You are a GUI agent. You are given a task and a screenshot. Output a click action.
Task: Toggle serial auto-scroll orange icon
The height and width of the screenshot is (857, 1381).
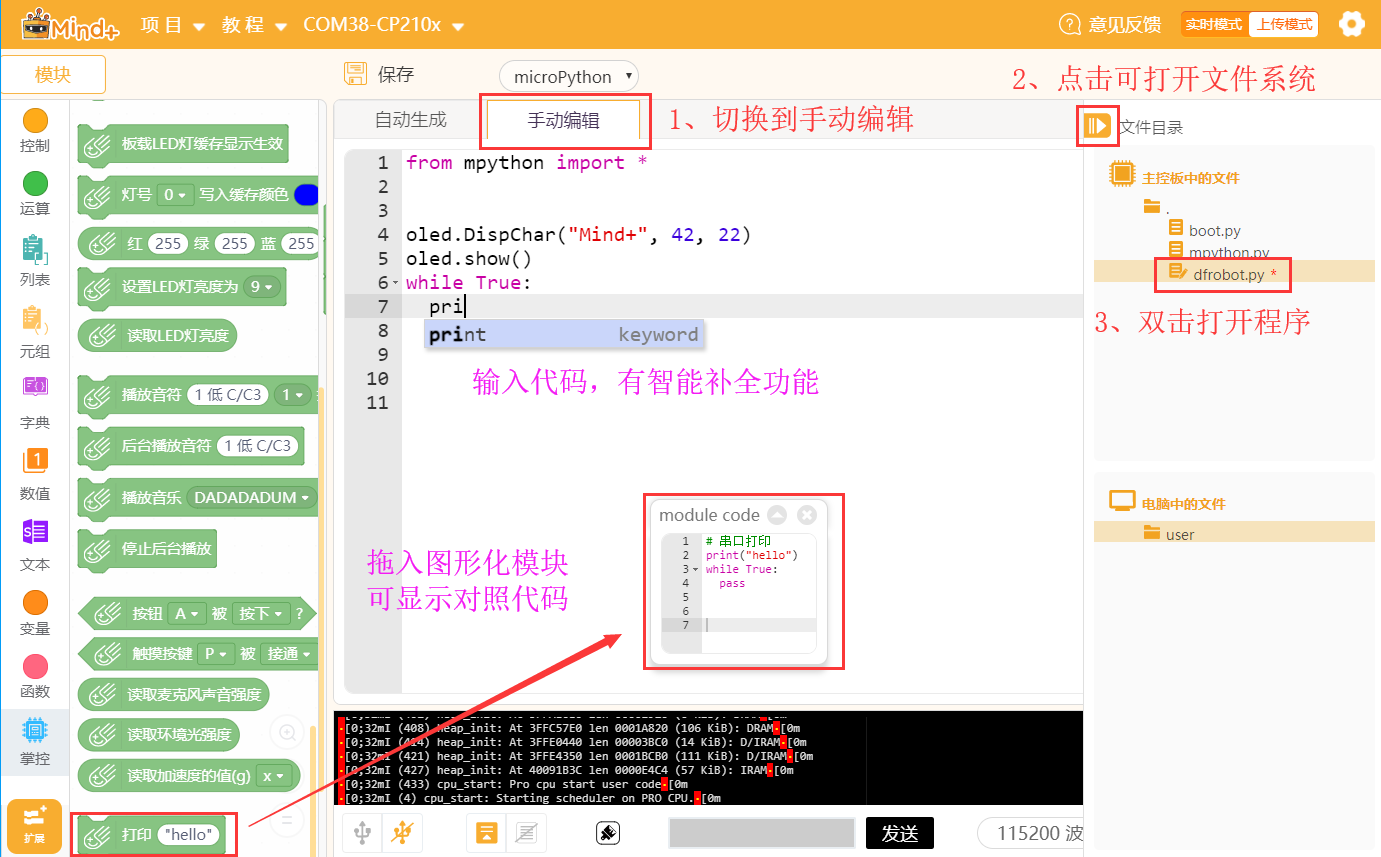pos(487,832)
